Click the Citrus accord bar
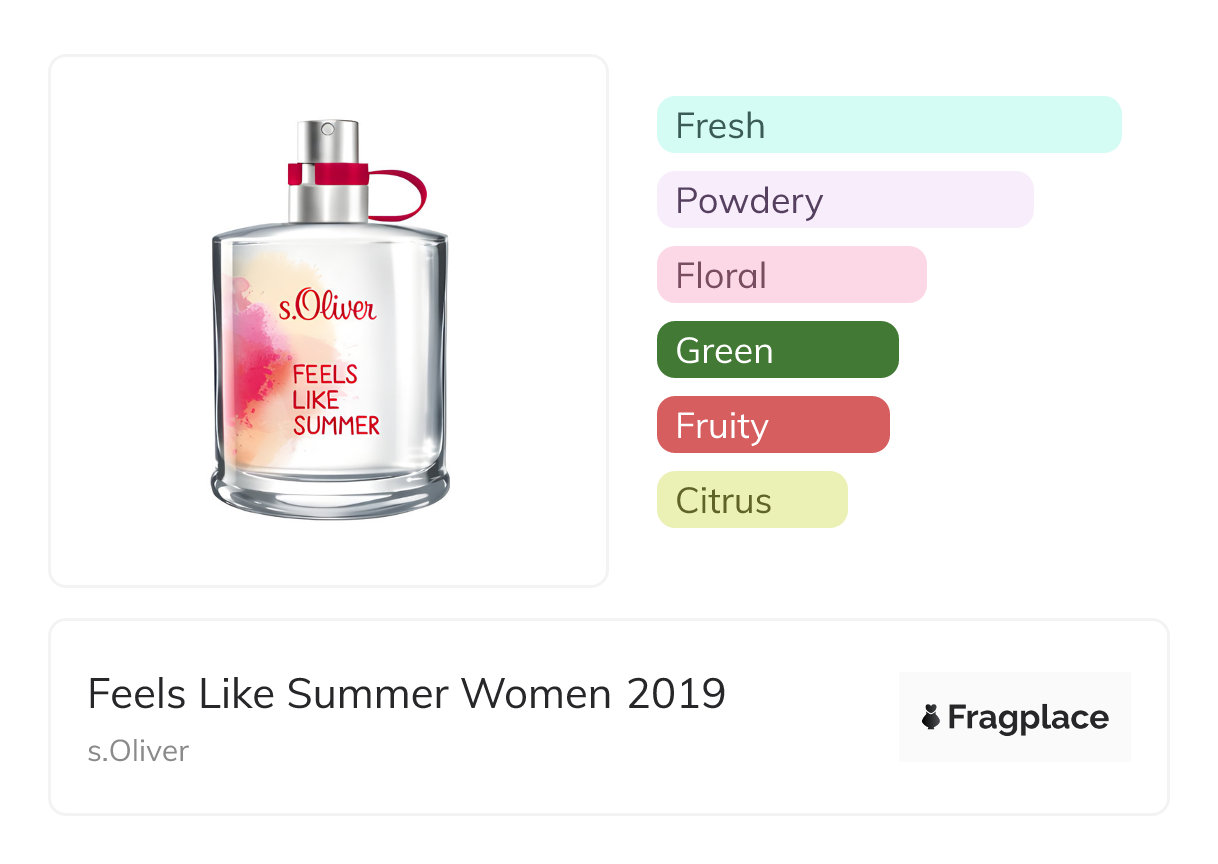 click(751, 500)
